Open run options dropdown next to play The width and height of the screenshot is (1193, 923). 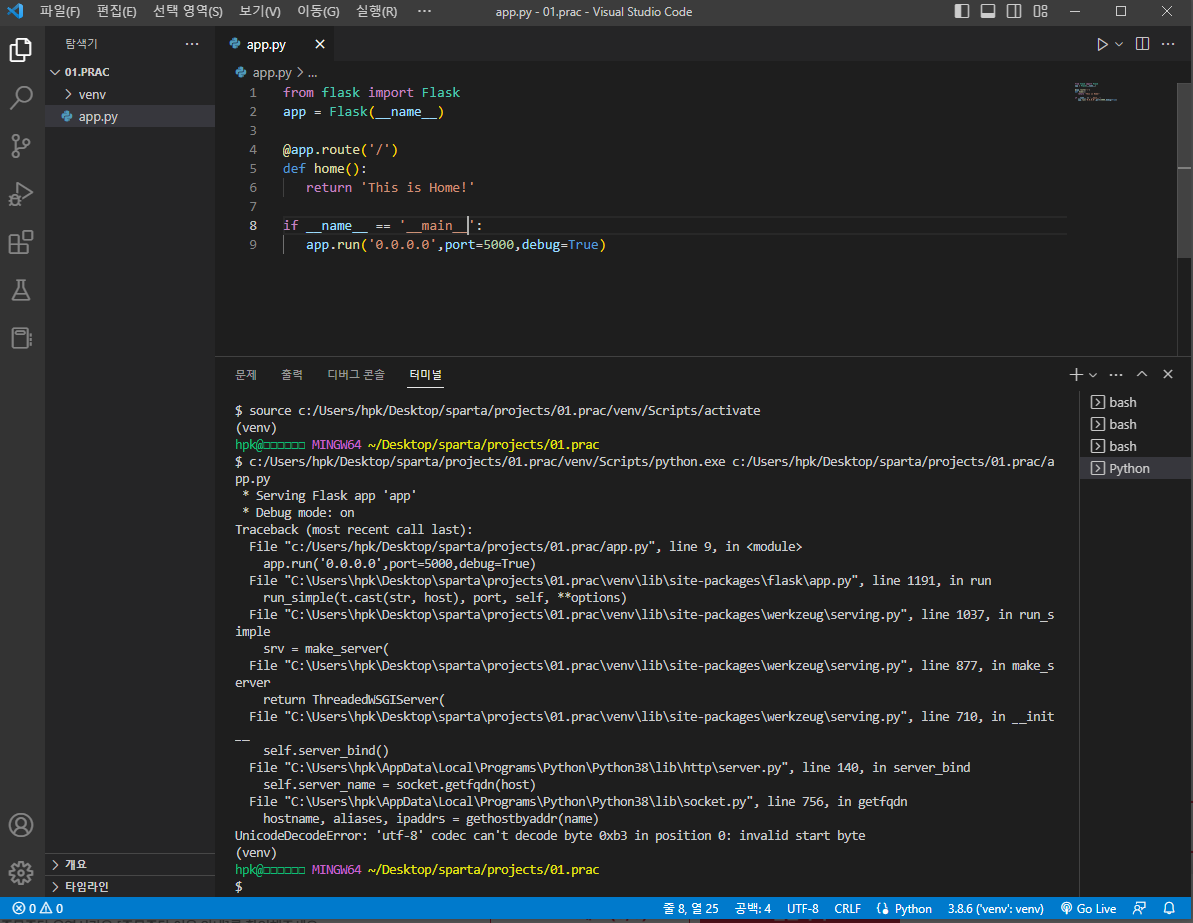coord(1118,44)
